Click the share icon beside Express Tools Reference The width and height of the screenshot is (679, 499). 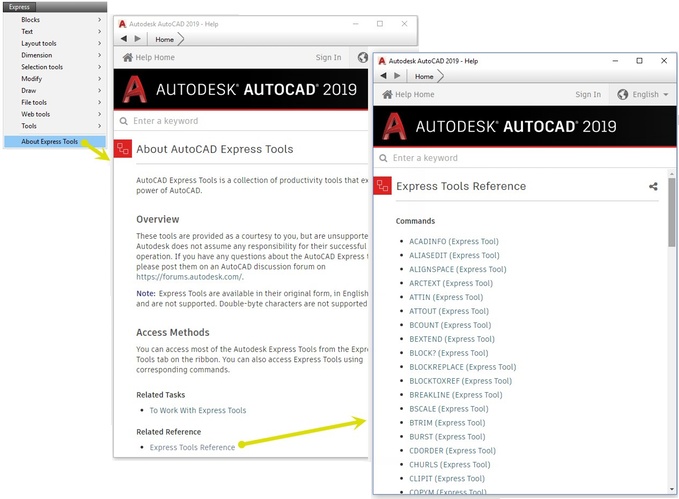653,186
